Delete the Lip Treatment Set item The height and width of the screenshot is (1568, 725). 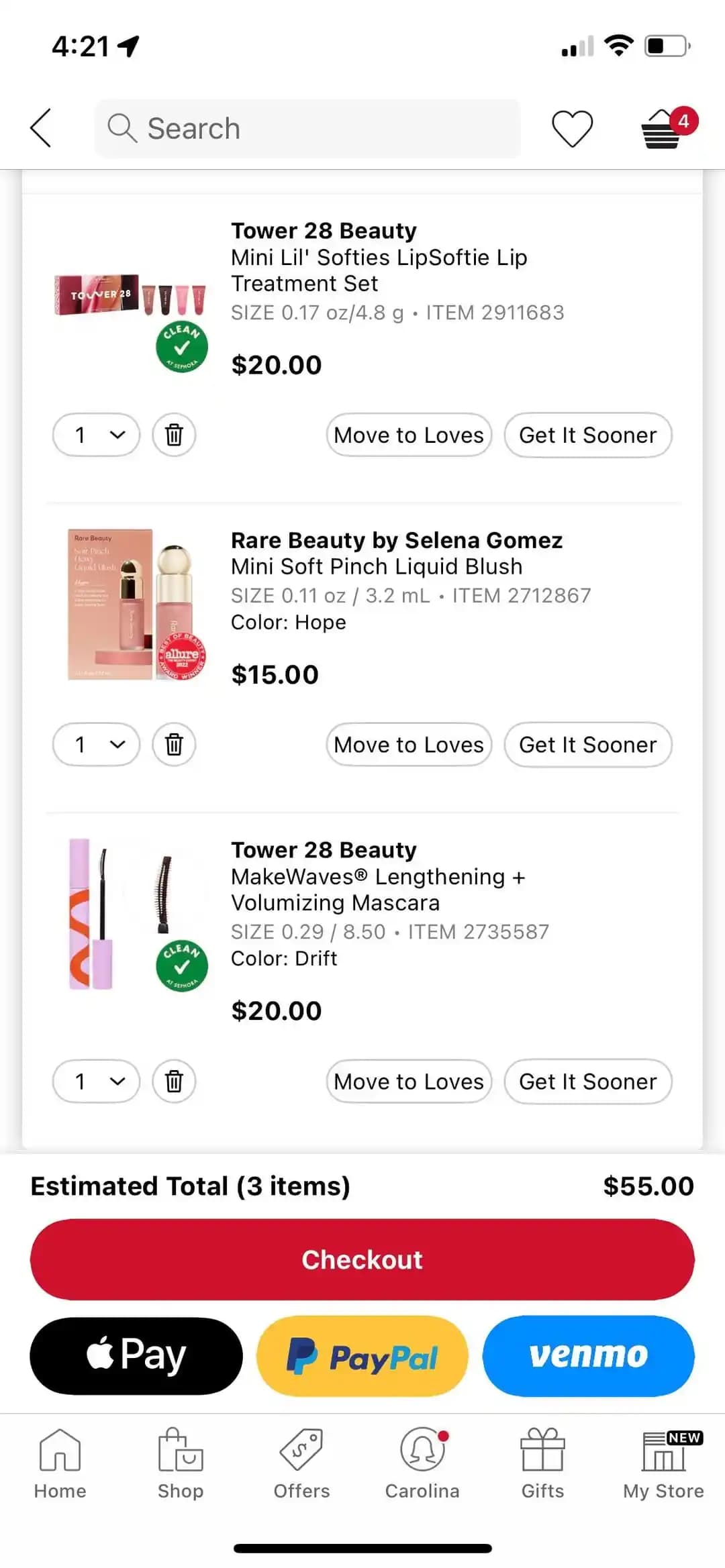(174, 435)
